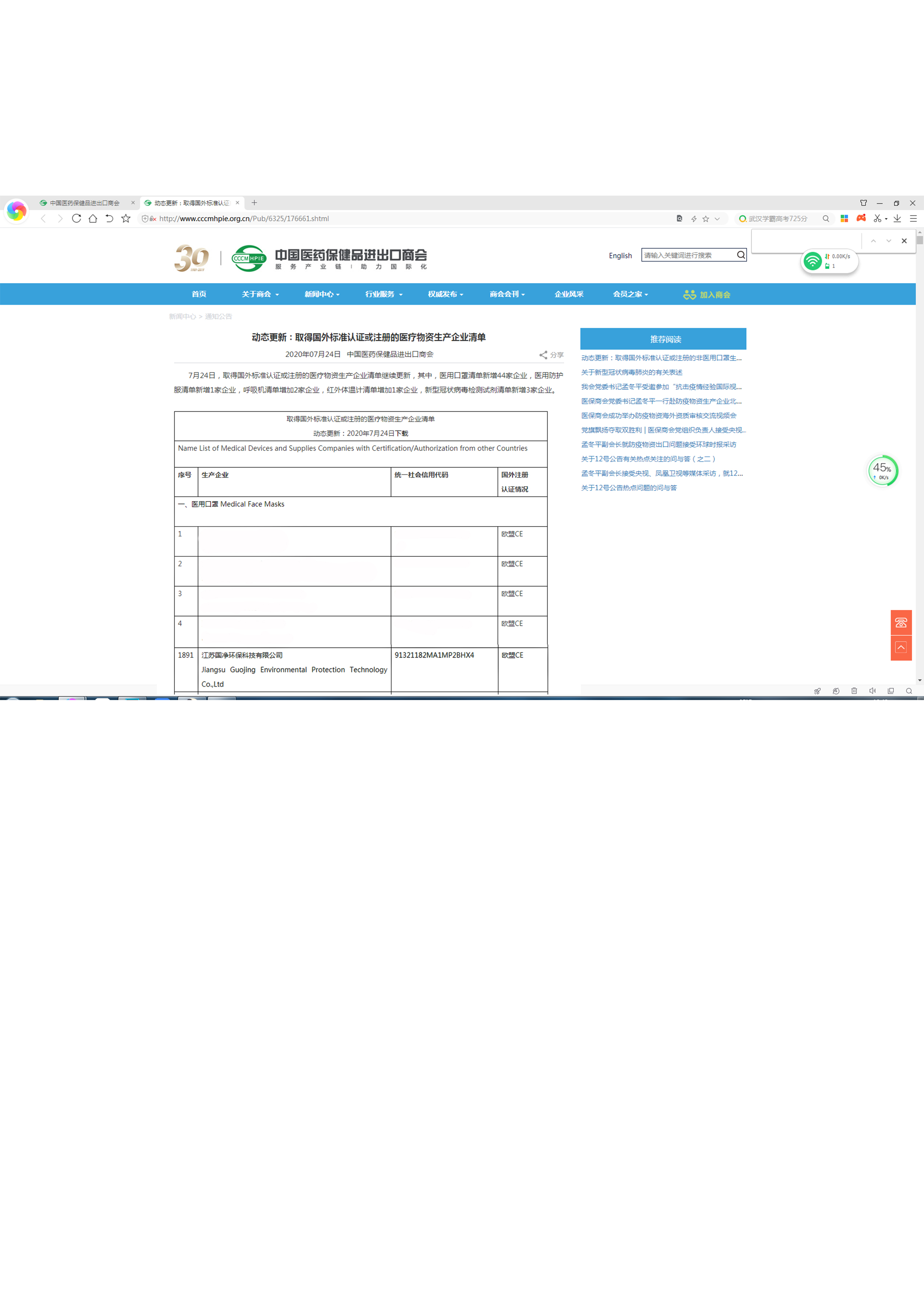The image size is (924, 1307).
Task: Expand the 行业服务 navigation dropdown
Action: point(384,294)
